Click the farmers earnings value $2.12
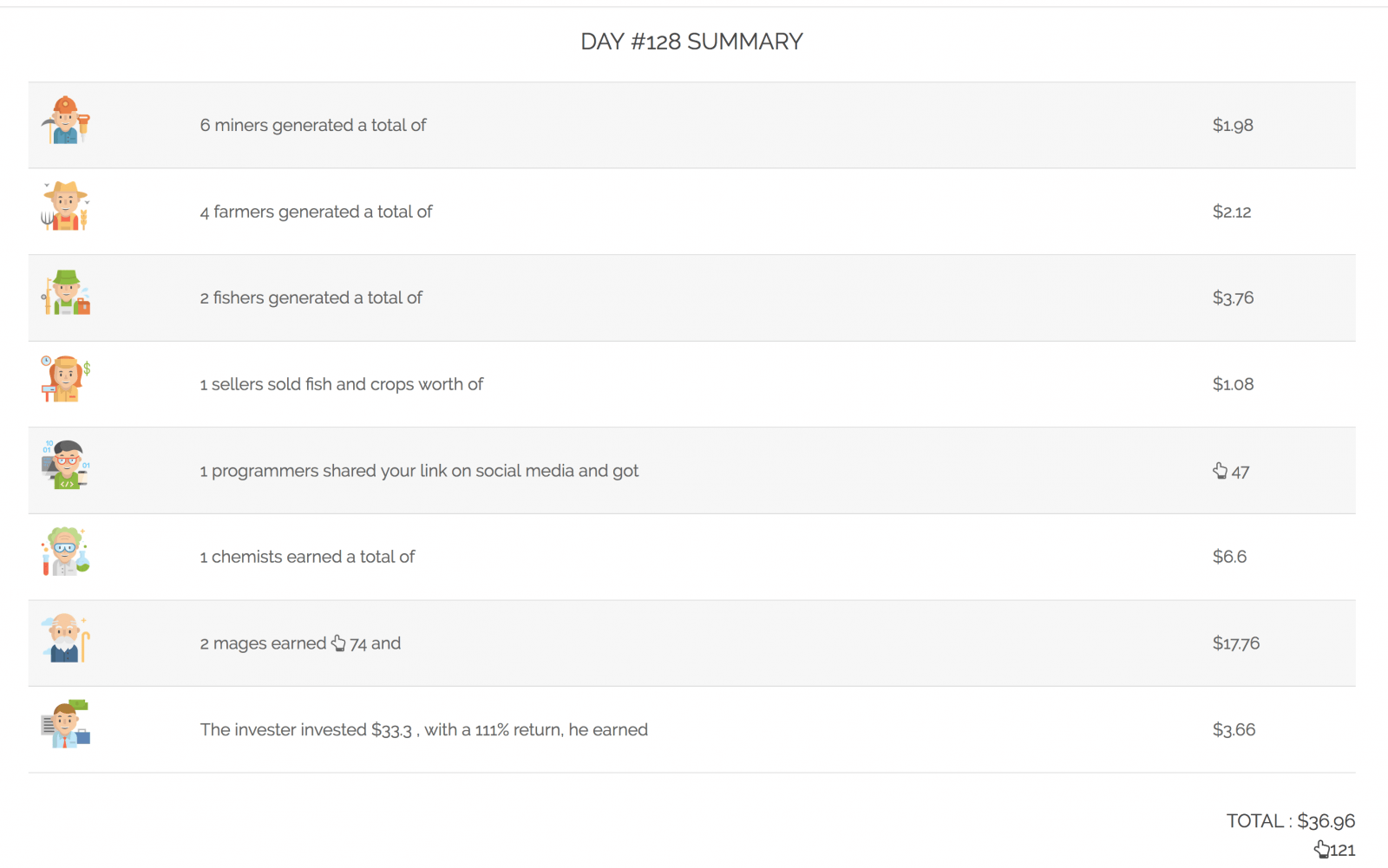The height and width of the screenshot is (868, 1388). [1232, 212]
